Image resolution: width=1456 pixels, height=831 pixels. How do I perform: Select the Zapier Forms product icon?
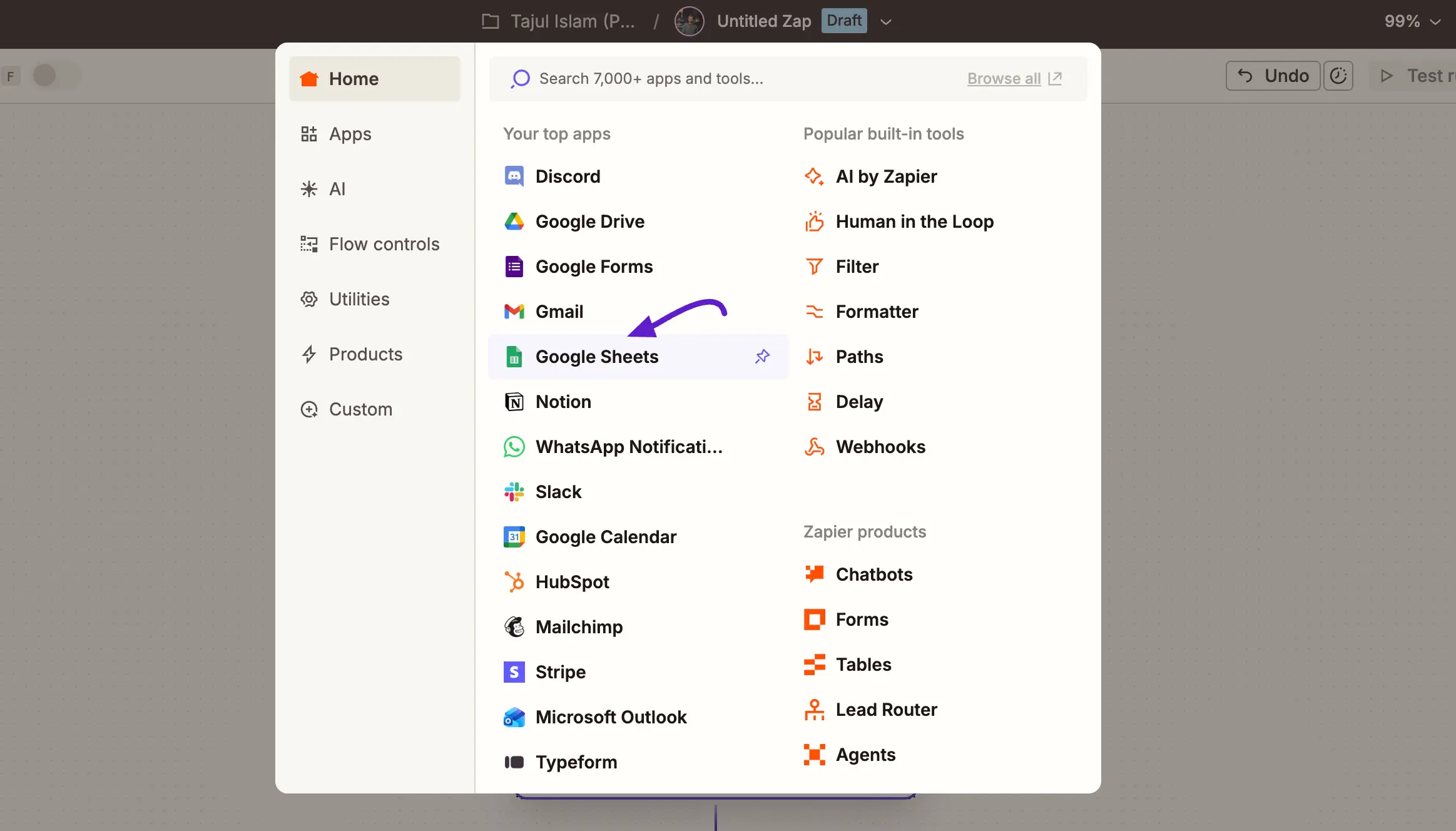pos(814,619)
